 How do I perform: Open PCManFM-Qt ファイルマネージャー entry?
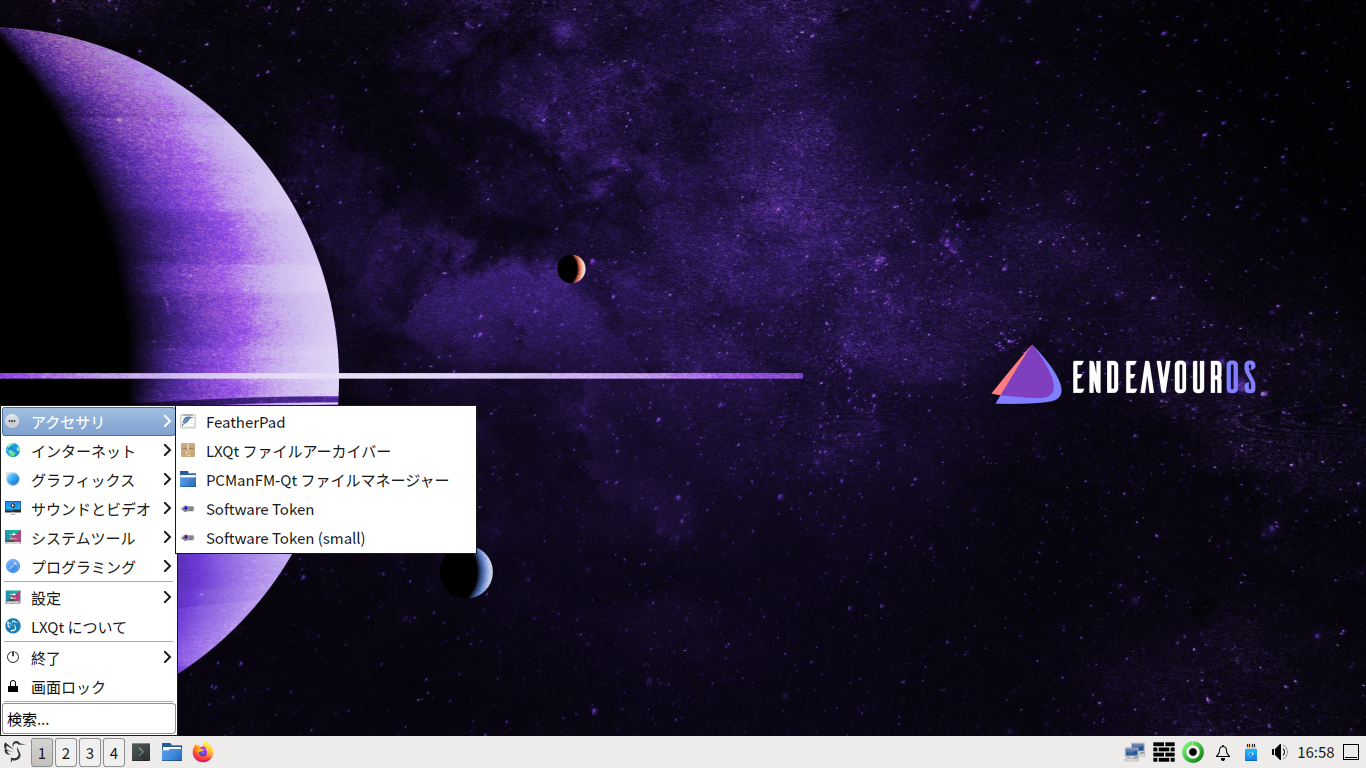click(326, 480)
